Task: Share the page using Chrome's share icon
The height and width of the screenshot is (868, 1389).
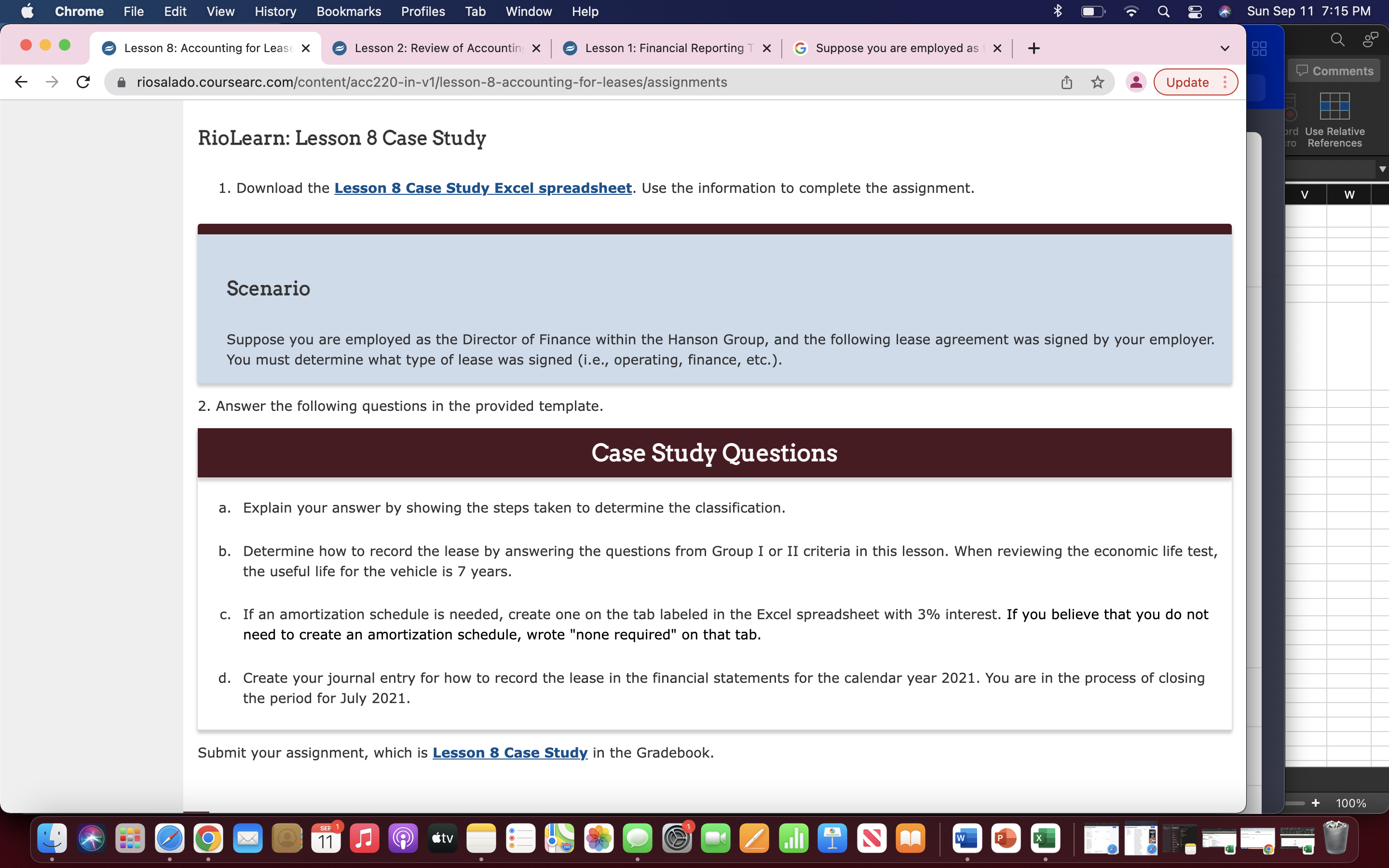Action: tap(1066, 81)
